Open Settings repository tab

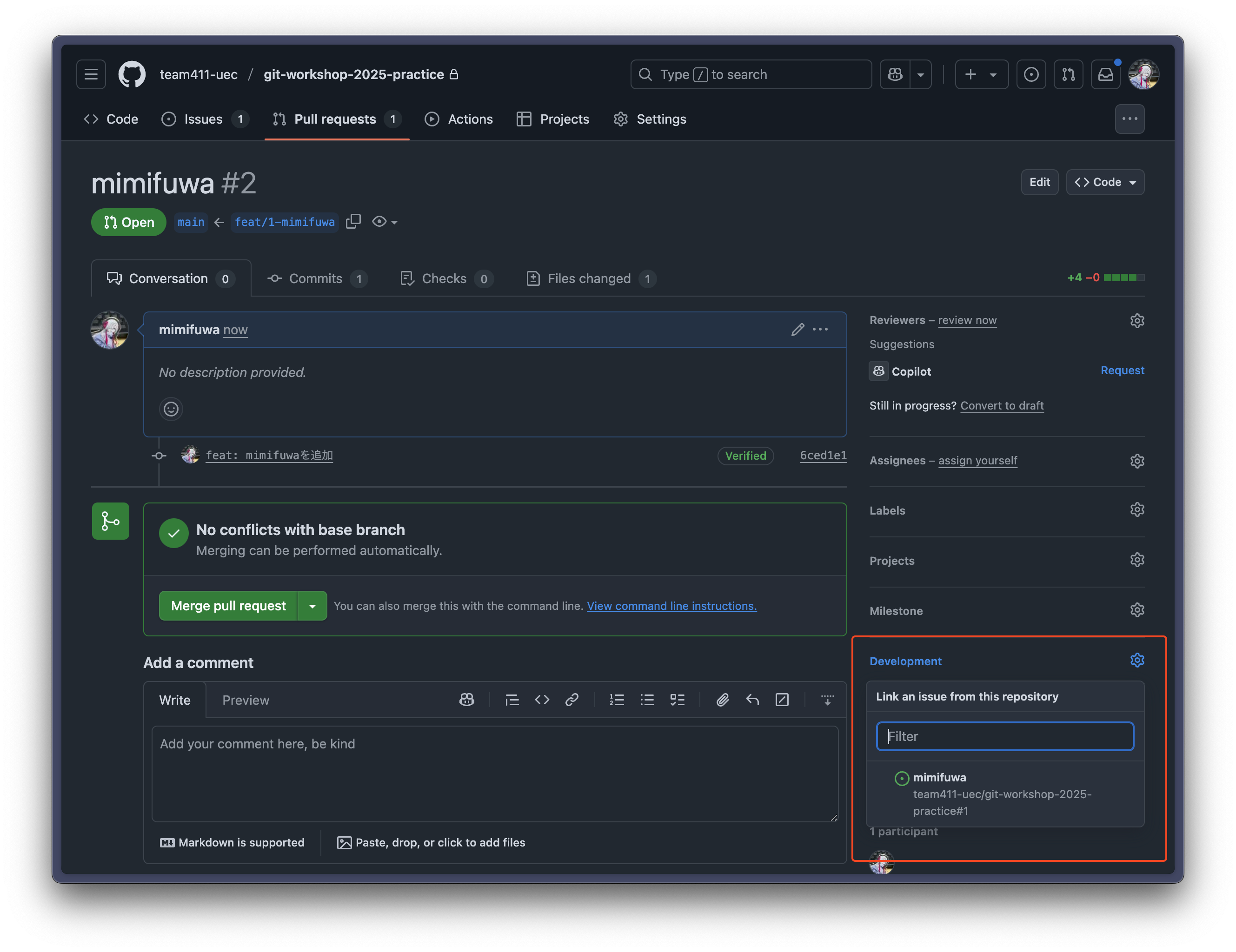tap(650, 119)
